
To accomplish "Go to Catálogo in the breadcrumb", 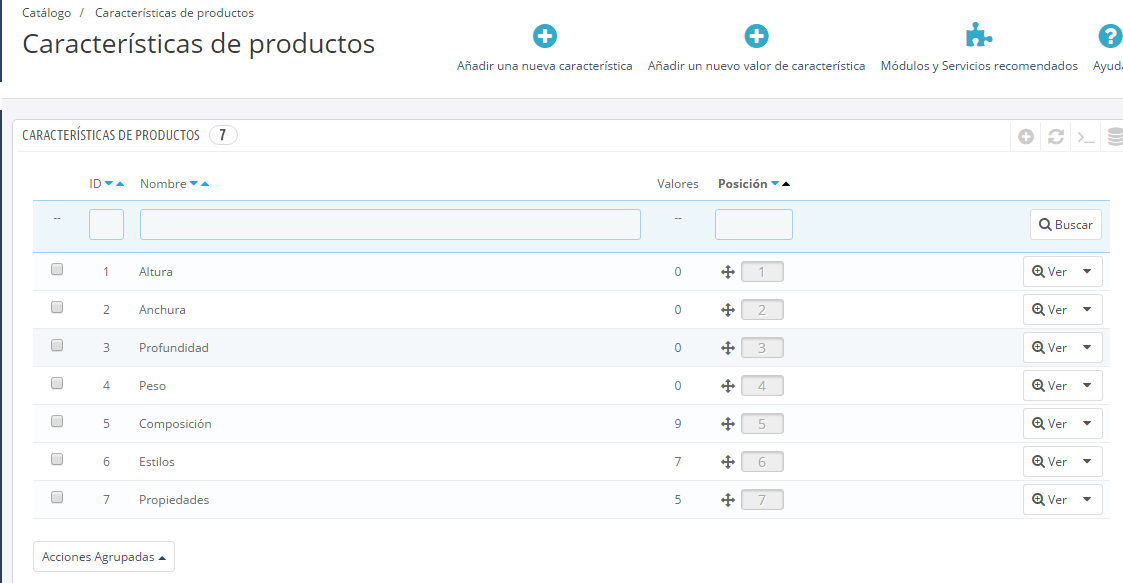I will coord(46,13).
